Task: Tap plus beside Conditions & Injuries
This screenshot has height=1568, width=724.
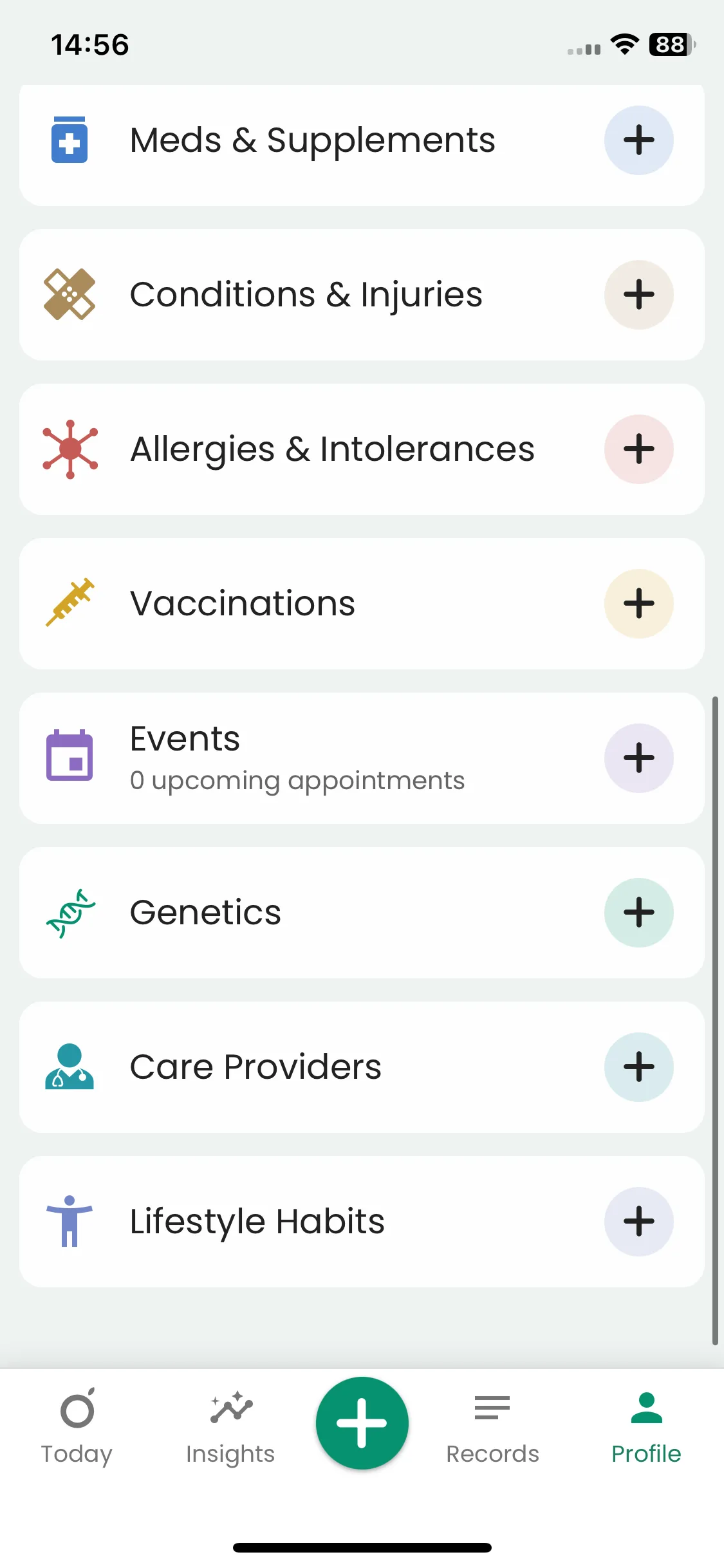Action: 638,295
